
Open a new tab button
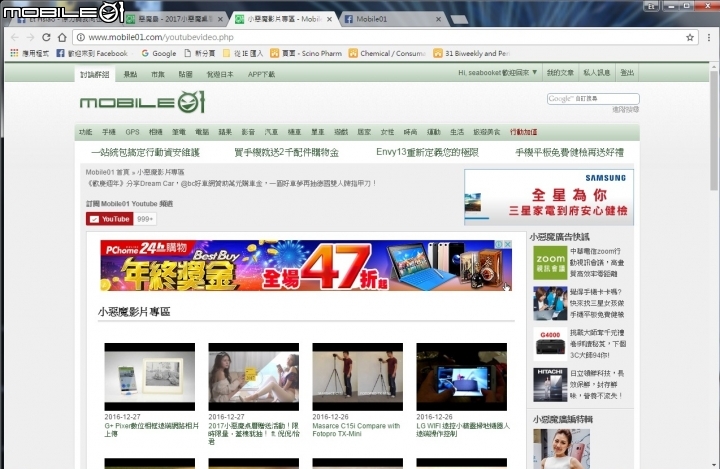click(x=459, y=19)
